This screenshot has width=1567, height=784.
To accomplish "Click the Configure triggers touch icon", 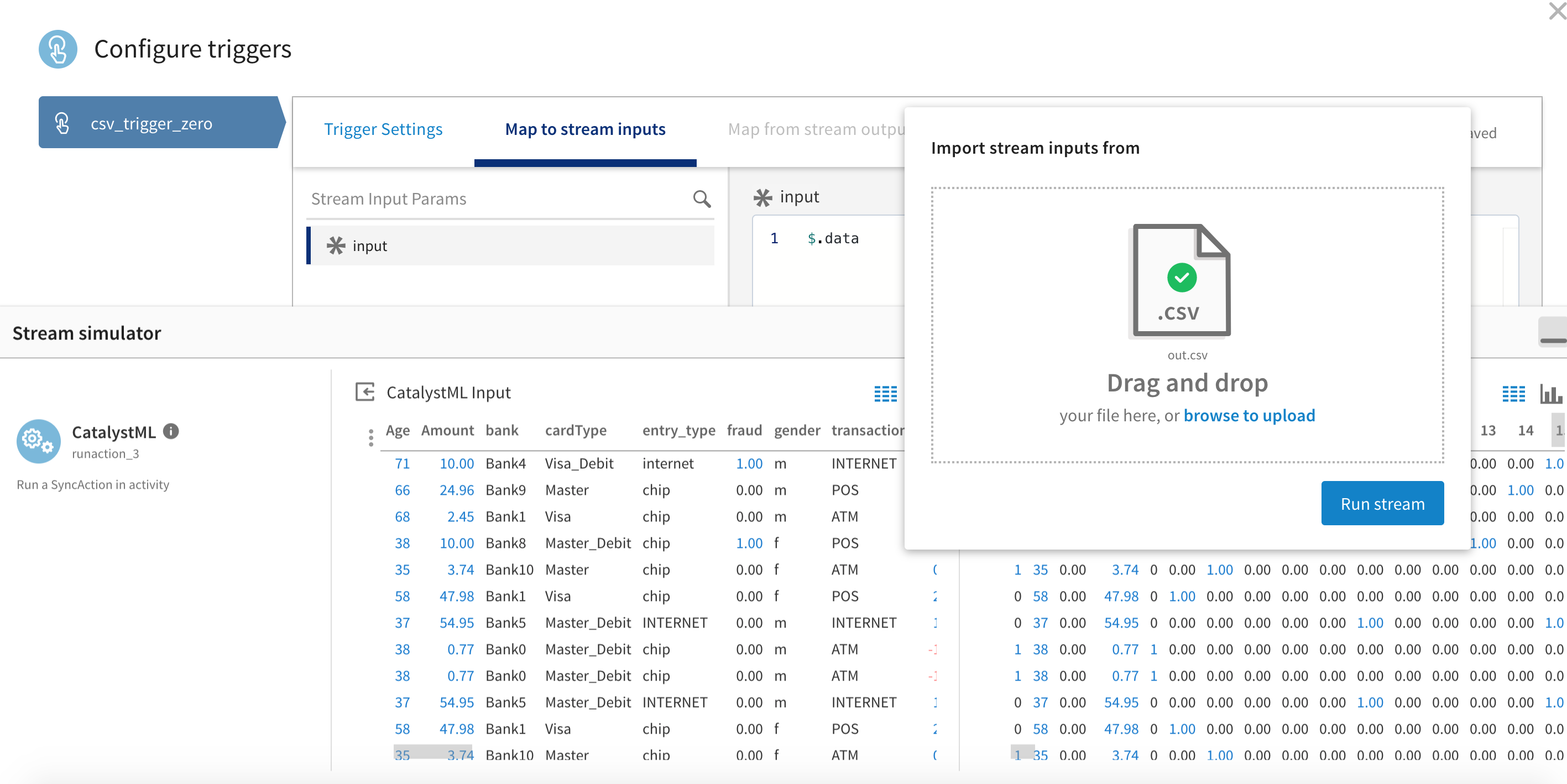I will pyautogui.click(x=59, y=49).
